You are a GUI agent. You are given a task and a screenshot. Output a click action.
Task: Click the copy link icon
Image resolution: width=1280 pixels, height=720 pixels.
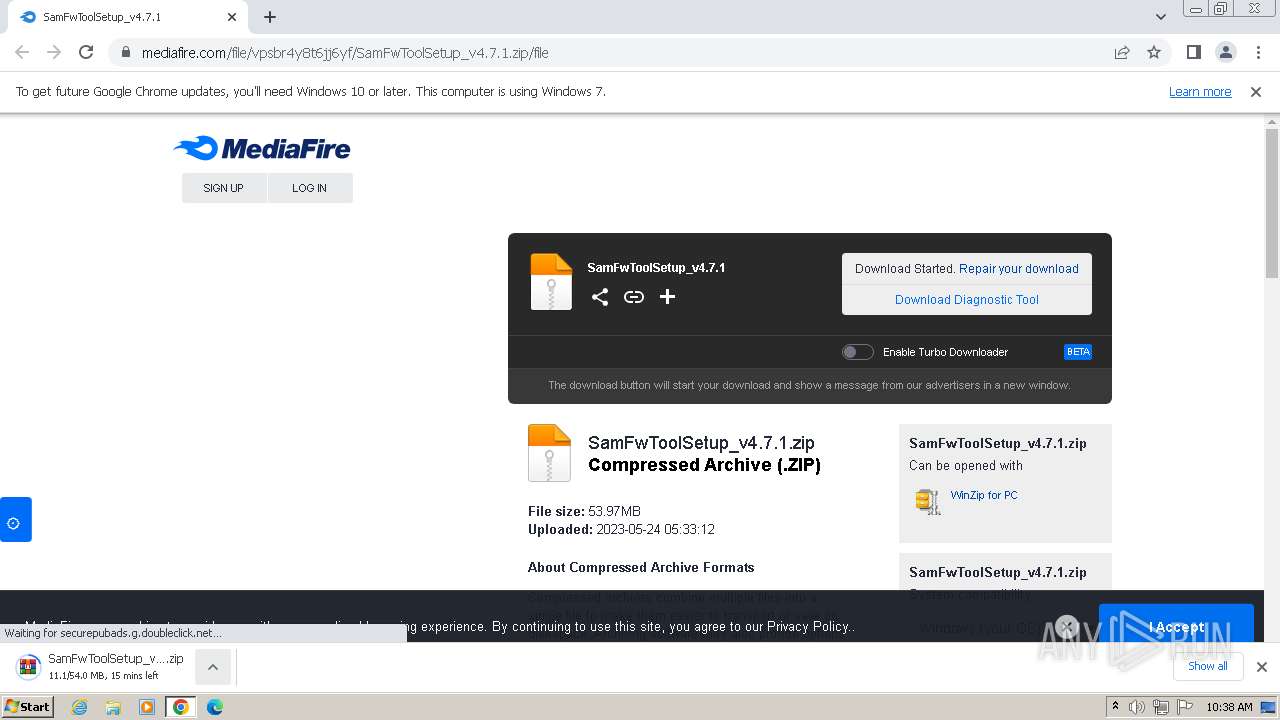634,297
